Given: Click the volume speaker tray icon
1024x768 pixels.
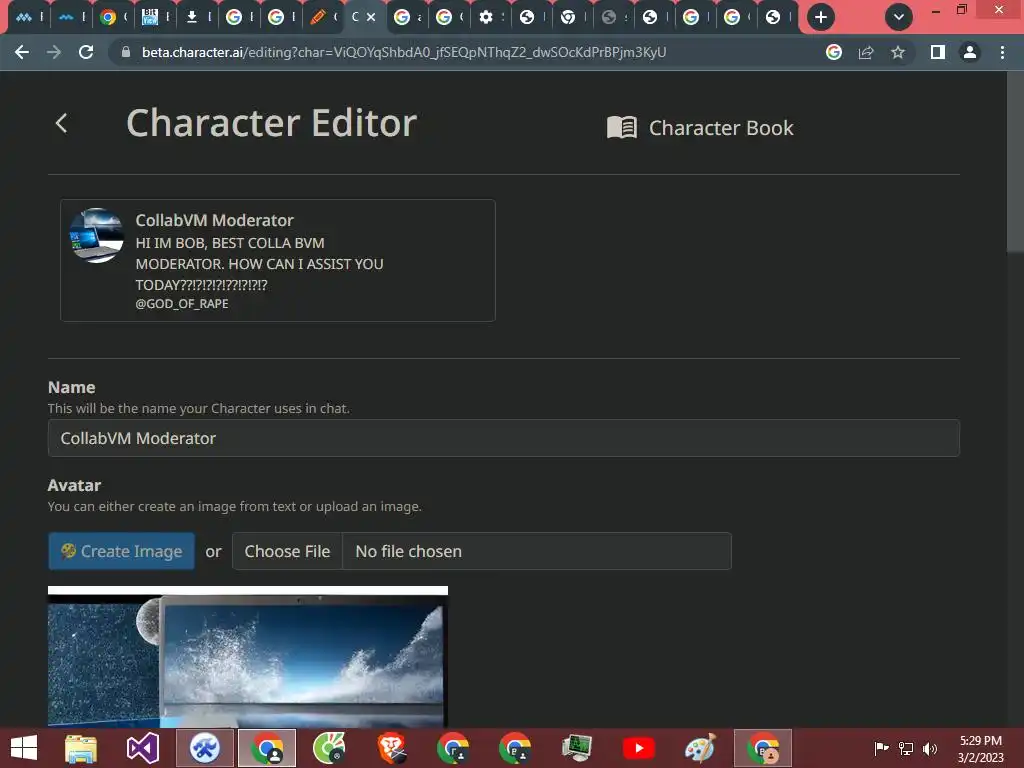Looking at the screenshot, I should [930, 748].
